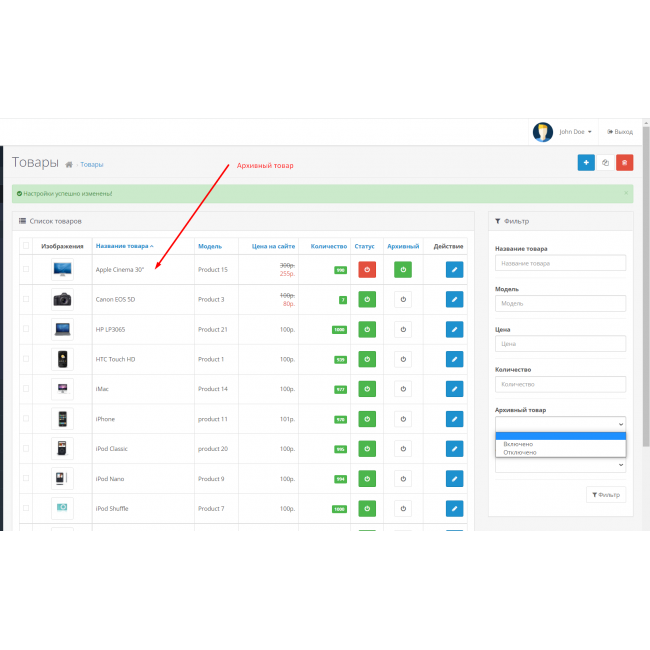Screen dimensions: 650x650
Task: Open edit for iPod Nano product
Action: coord(455,479)
